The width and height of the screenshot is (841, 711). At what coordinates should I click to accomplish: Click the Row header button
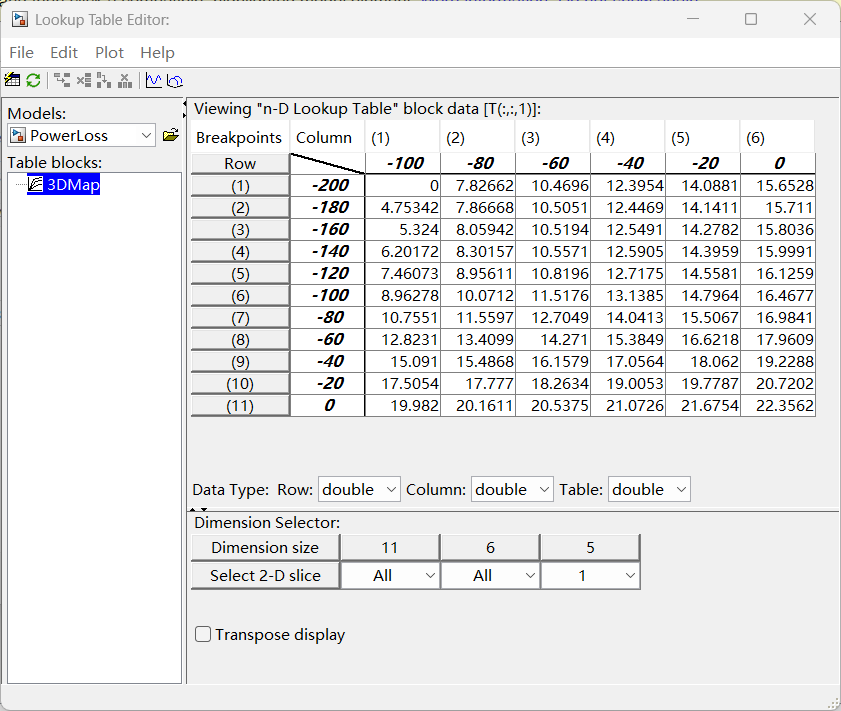point(240,164)
